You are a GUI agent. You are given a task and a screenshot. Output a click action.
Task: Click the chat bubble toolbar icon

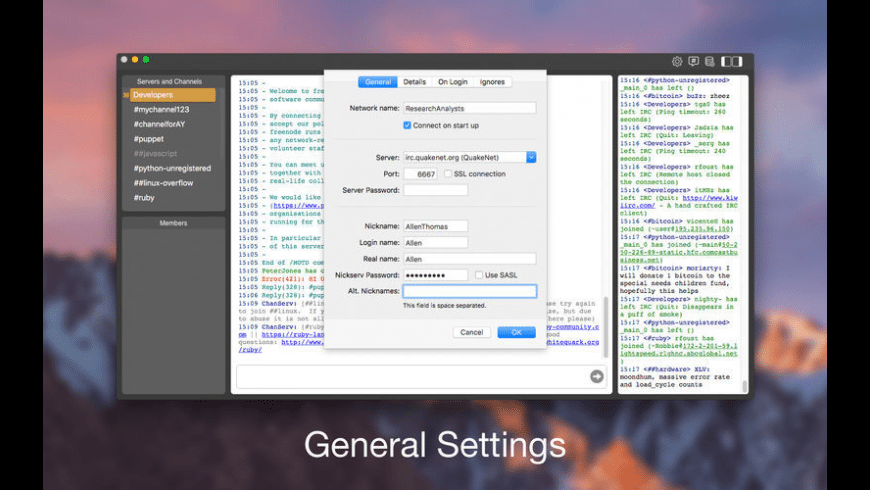coord(694,61)
